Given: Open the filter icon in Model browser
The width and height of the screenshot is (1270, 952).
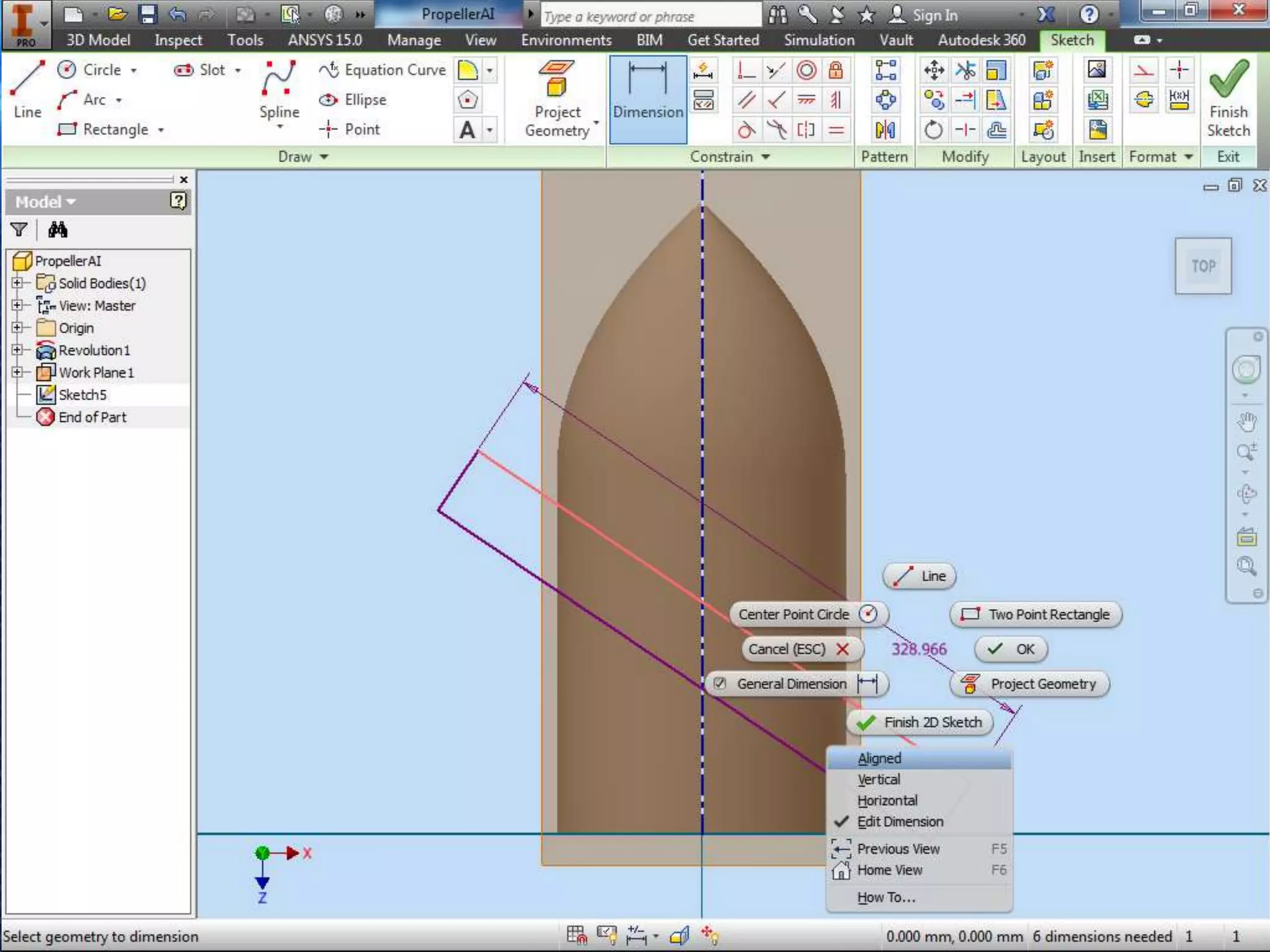Looking at the screenshot, I should (19, 230).
